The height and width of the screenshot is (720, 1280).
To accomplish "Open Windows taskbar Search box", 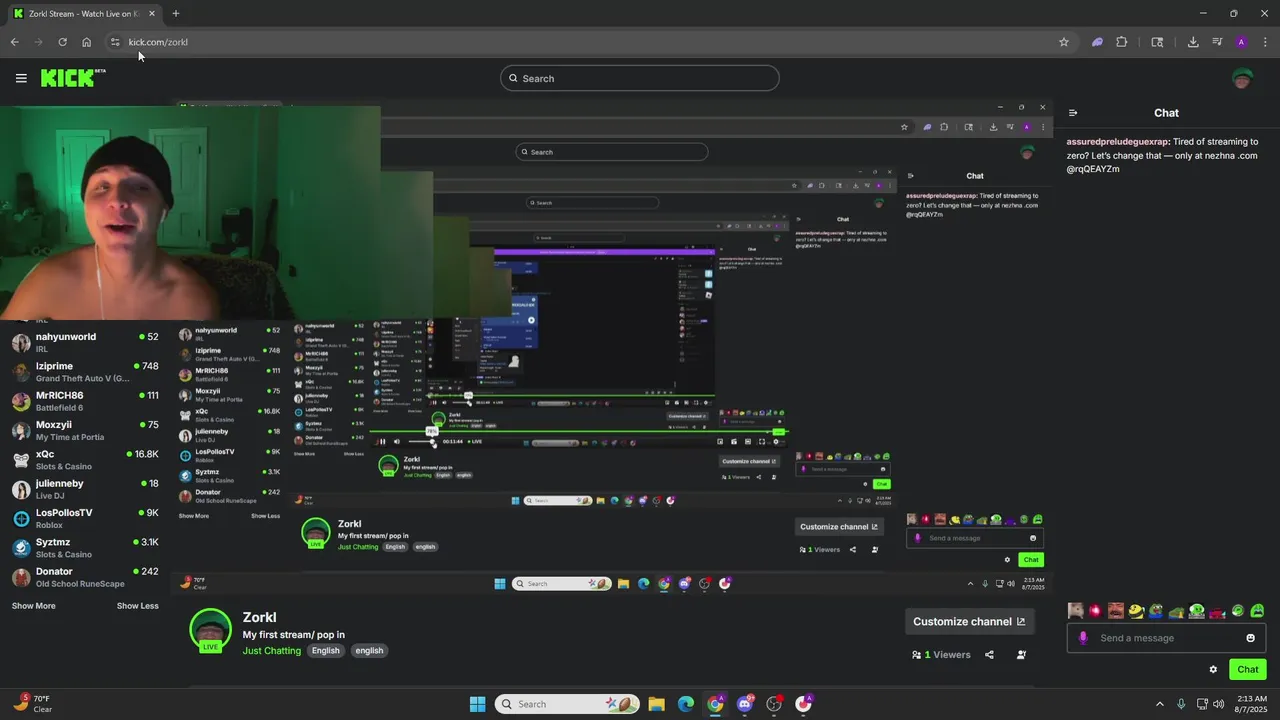I will pos(567,704).
